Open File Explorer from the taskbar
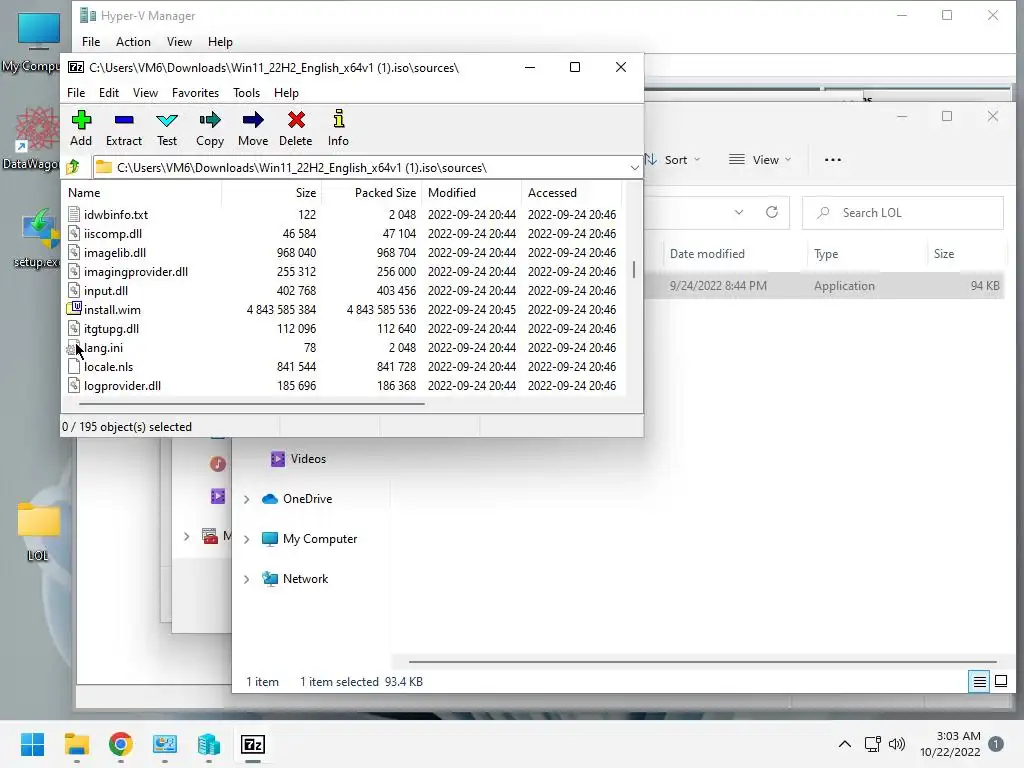Image resolution: width=1024 pixels, height=768 pixels. pyautogui.click(x=76, y=744)
